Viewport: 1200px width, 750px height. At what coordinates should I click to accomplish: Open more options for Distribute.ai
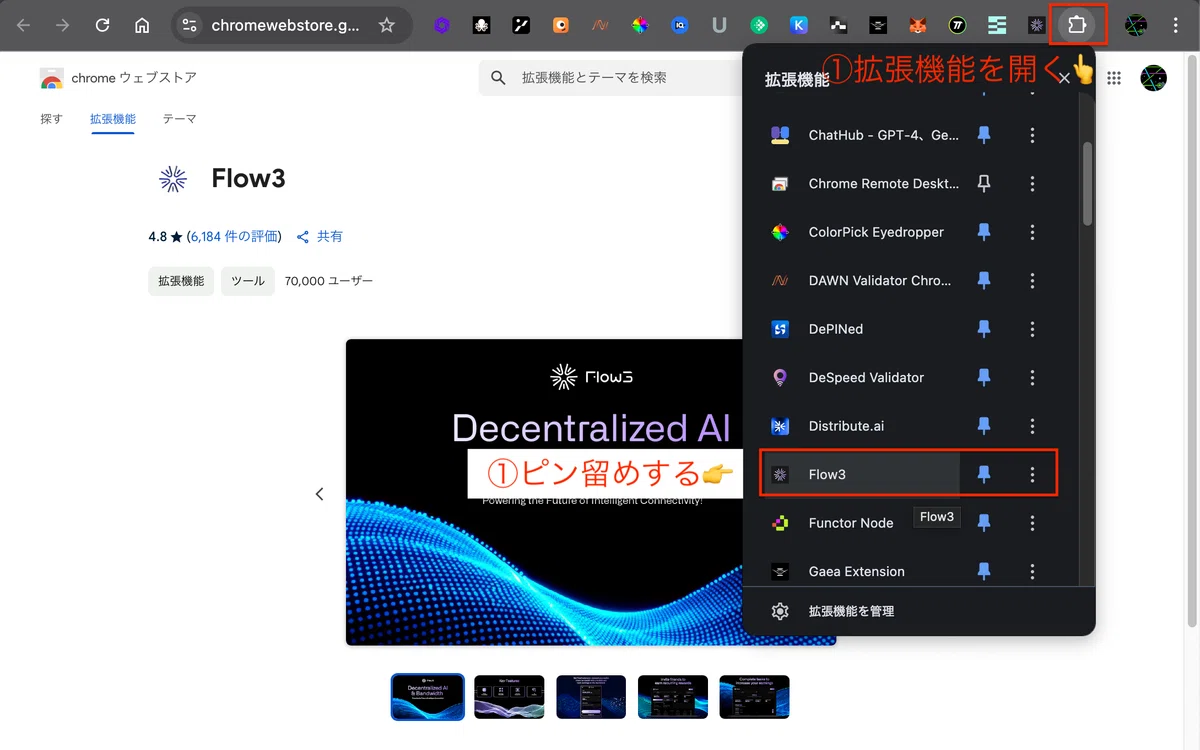point(1033,426)
